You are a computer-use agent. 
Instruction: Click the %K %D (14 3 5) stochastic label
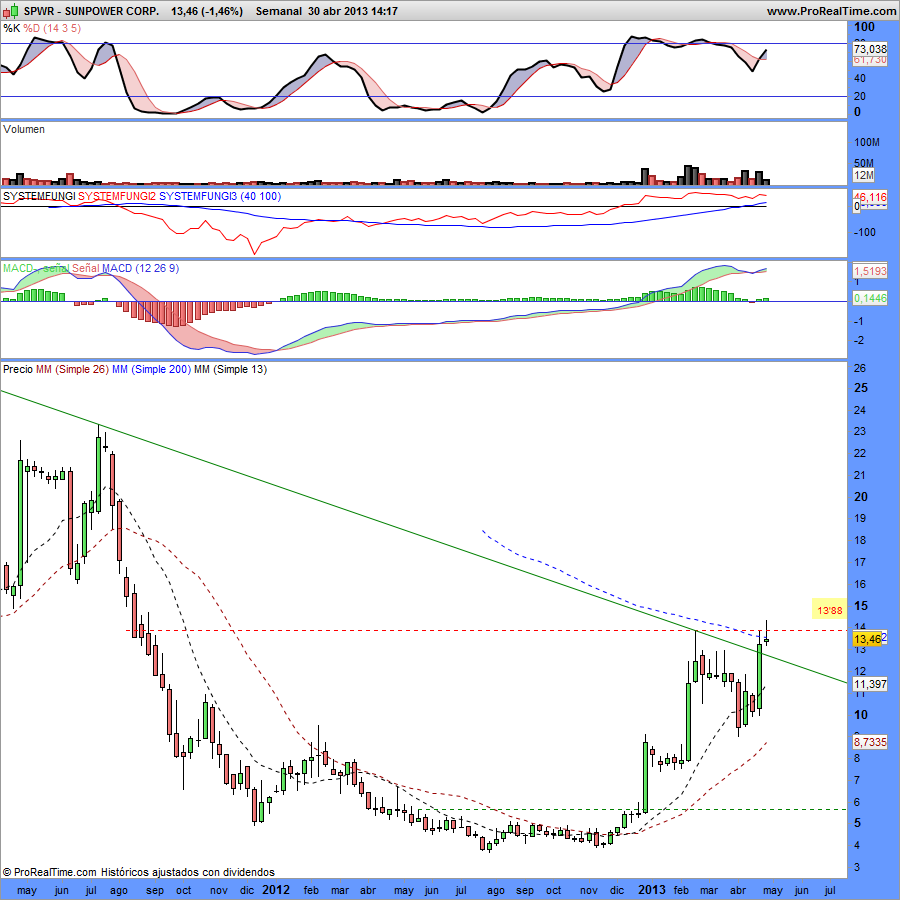pos(42,29)
